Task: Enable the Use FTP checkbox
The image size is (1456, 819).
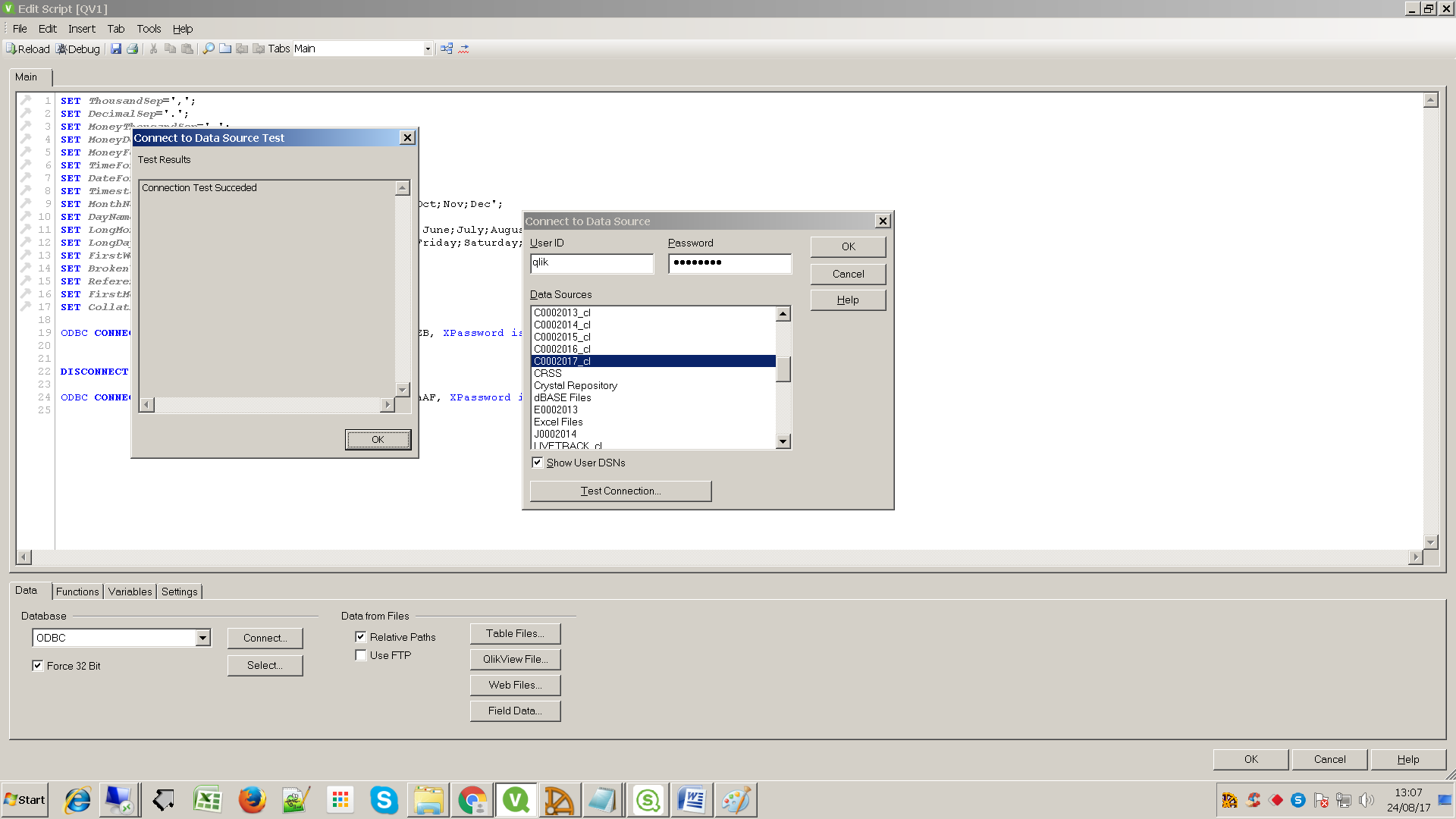Action: (361, 655)
